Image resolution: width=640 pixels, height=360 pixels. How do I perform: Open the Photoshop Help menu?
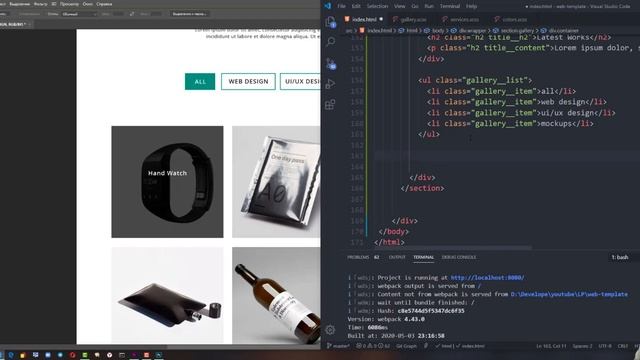coord(104,4)
